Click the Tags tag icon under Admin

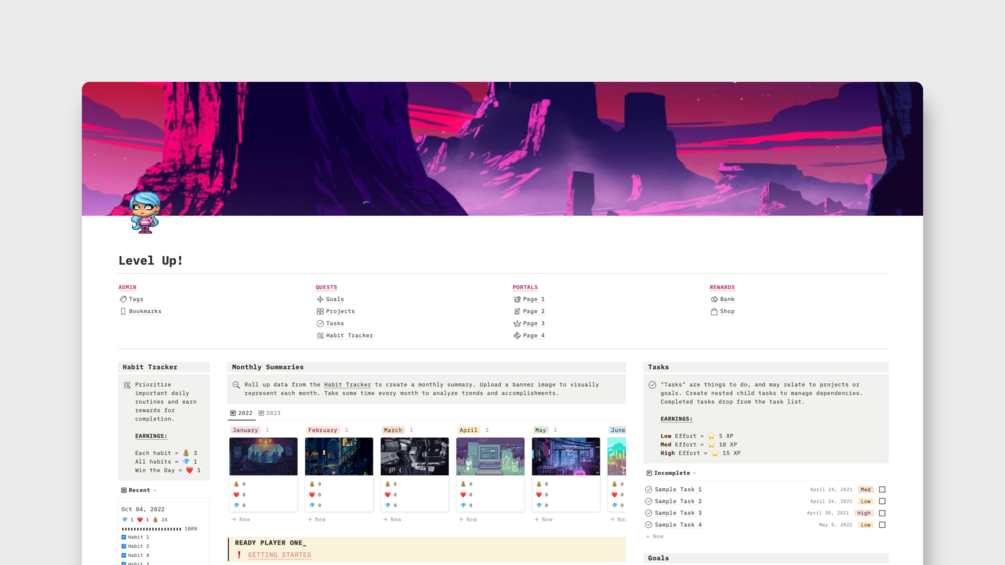click(123, 299)
